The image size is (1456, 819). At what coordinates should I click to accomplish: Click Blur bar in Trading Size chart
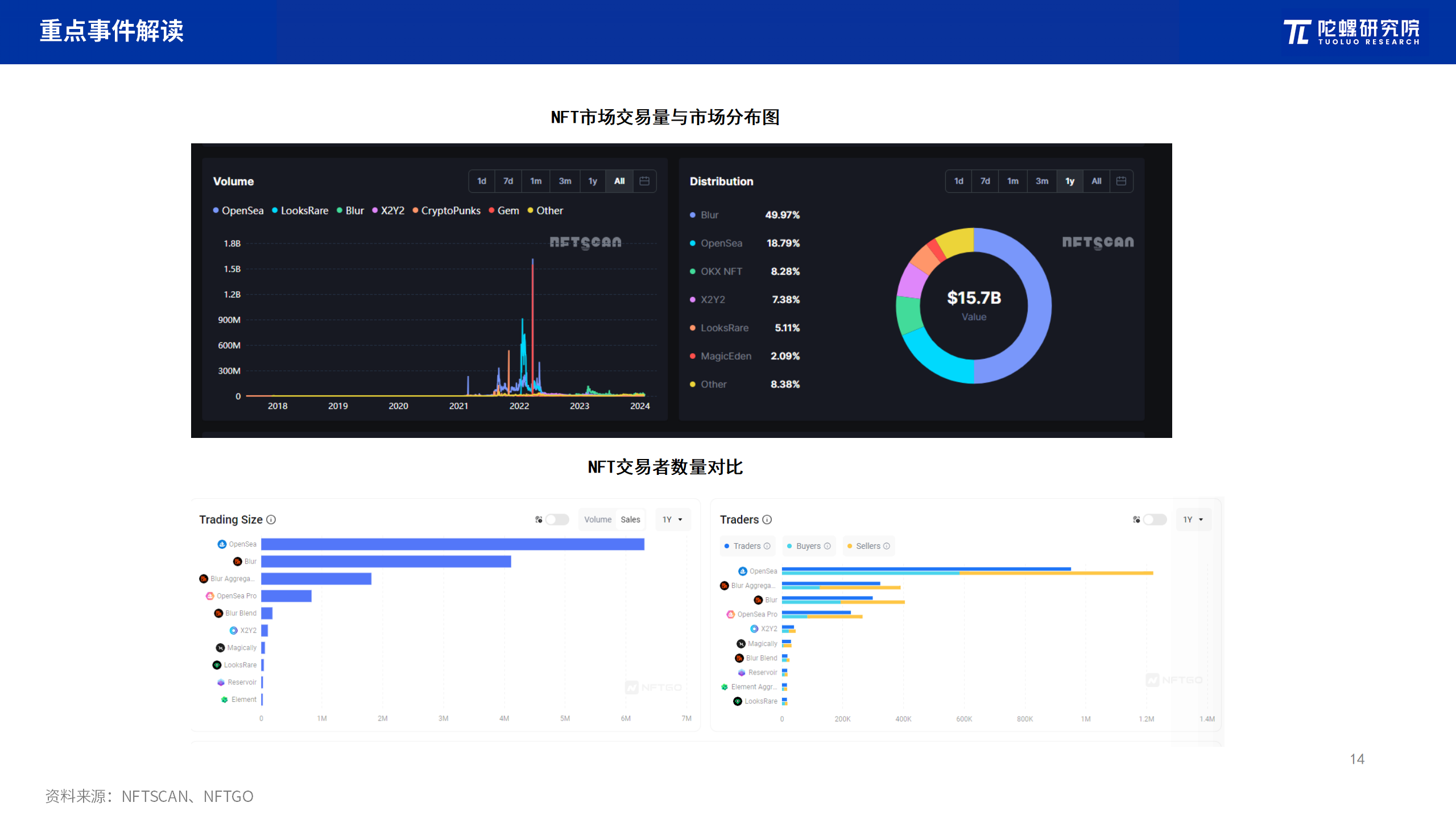point(386,561)
